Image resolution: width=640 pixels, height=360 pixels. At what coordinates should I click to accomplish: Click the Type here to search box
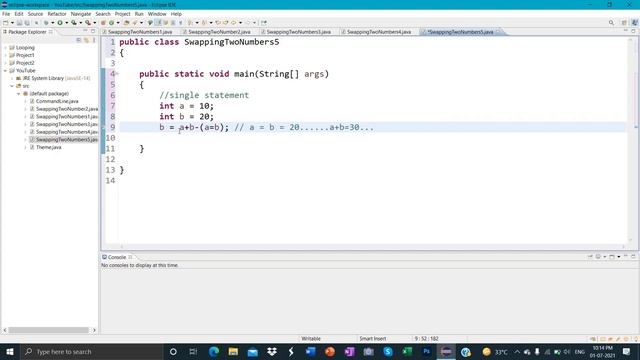(92, 351)
